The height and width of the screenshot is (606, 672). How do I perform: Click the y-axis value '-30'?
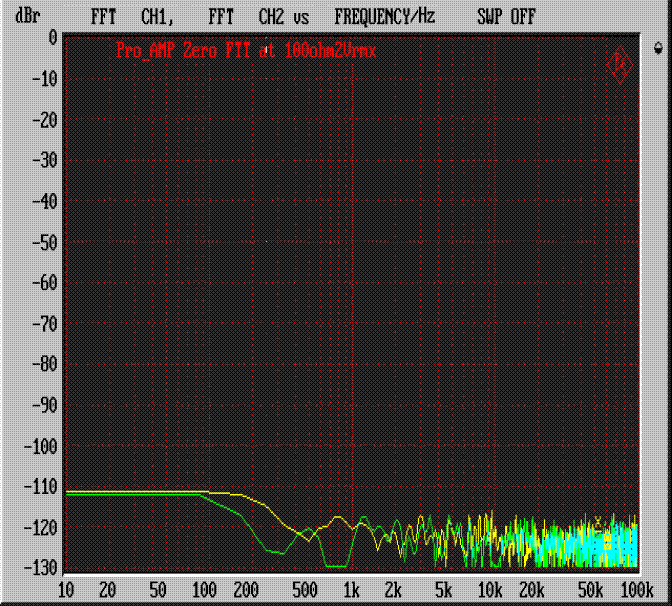[45, 161]
